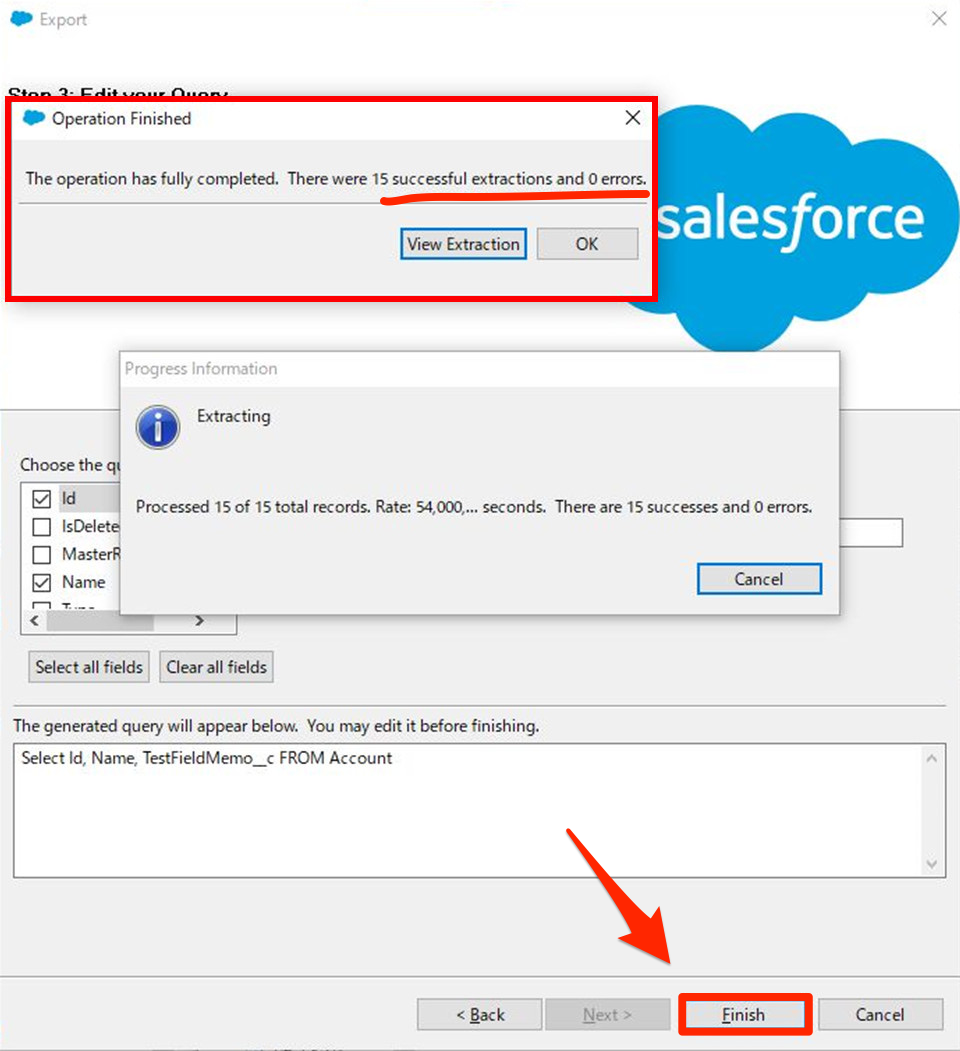Uncheck the Name field checkbox
960x1051 pixels.
point(42,582)
